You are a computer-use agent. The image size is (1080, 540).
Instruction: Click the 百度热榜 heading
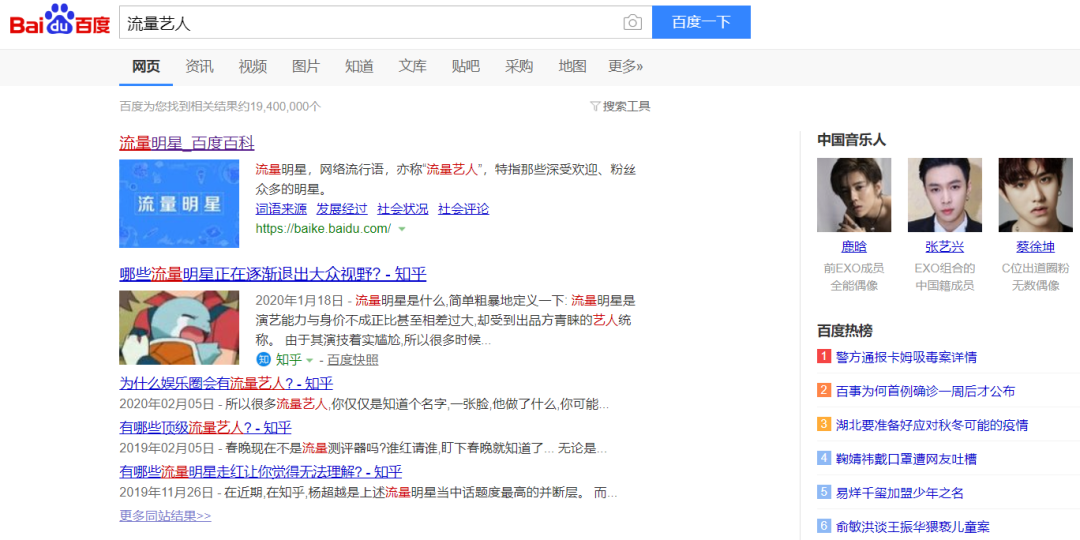[x=844, y=331]
